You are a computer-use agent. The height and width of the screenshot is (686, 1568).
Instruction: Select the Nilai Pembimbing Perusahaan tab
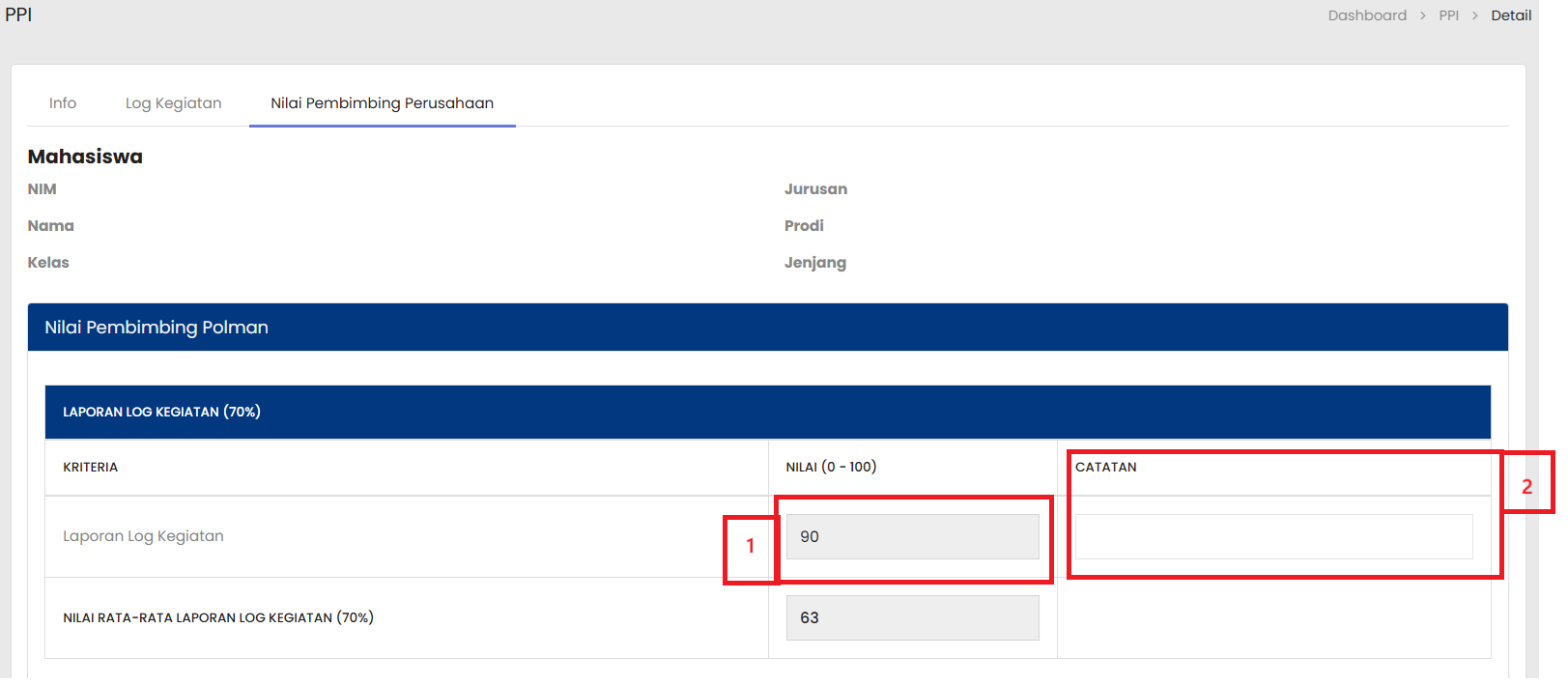[382, 103]
